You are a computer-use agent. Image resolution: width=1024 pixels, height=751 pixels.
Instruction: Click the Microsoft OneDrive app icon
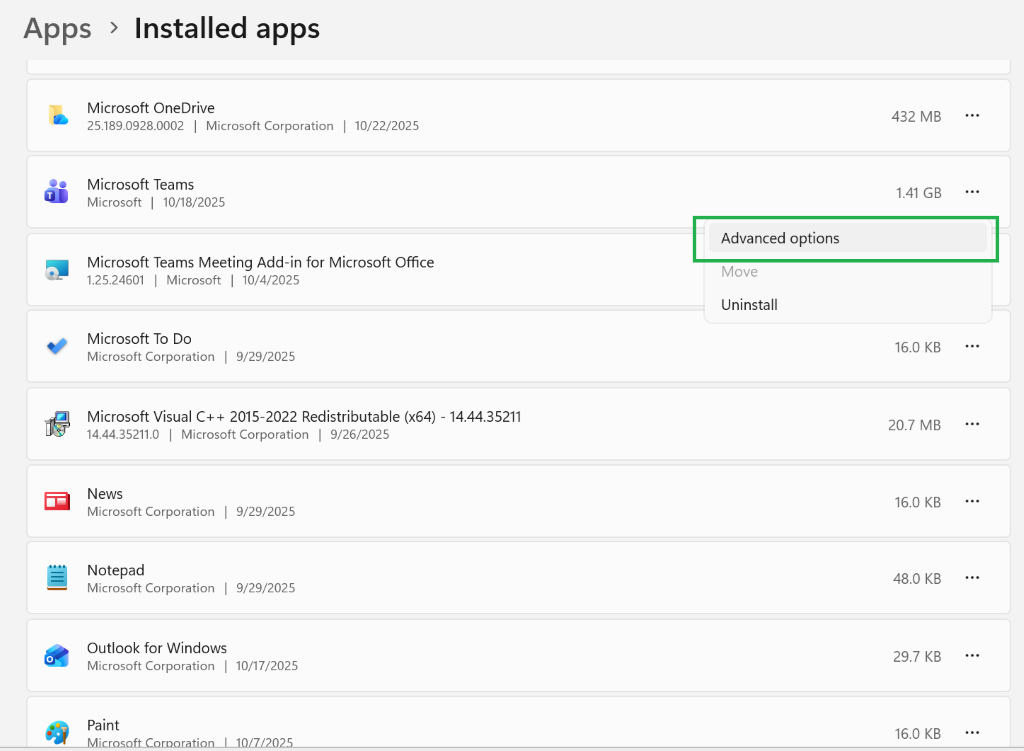pyautogui.click(x=57, y=116)
